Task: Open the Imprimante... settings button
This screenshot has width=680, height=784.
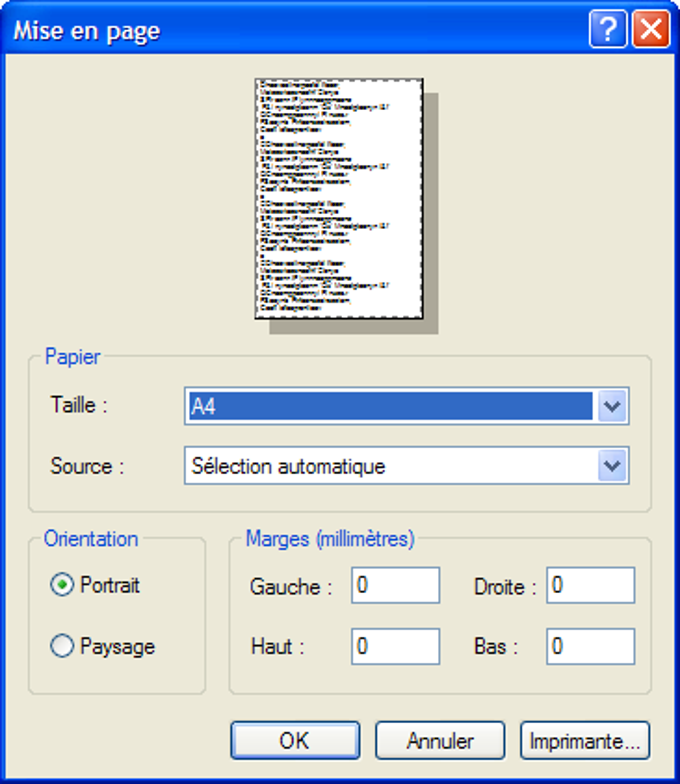Action: [x=585, y=740]
